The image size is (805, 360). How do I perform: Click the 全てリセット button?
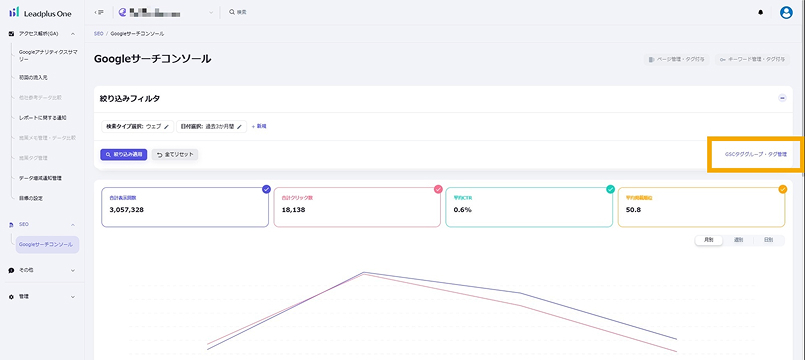pos(175,154)
